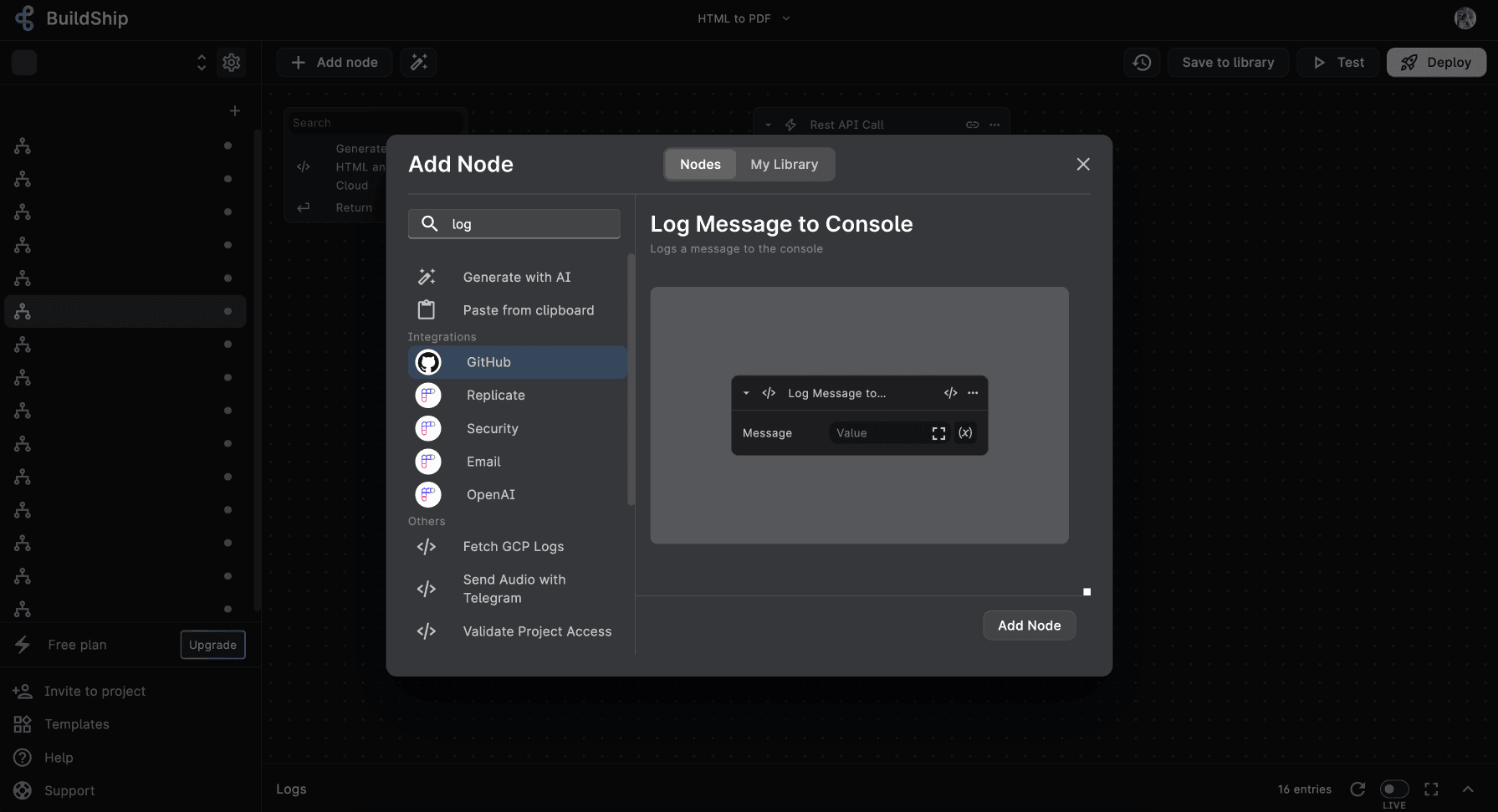Select the Send Audio with Telegram node

coord(514,588)
